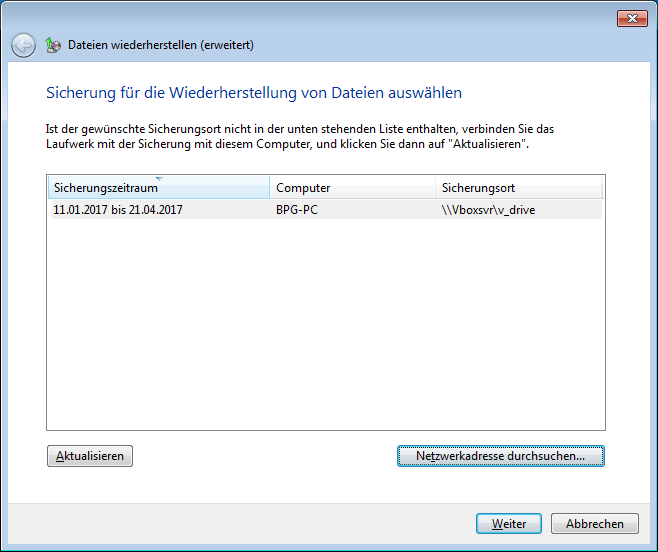The width and height of the screenshot is (658, 552).
Task: Click the BPG-PC computer cell
Action: tap(298, 210)
